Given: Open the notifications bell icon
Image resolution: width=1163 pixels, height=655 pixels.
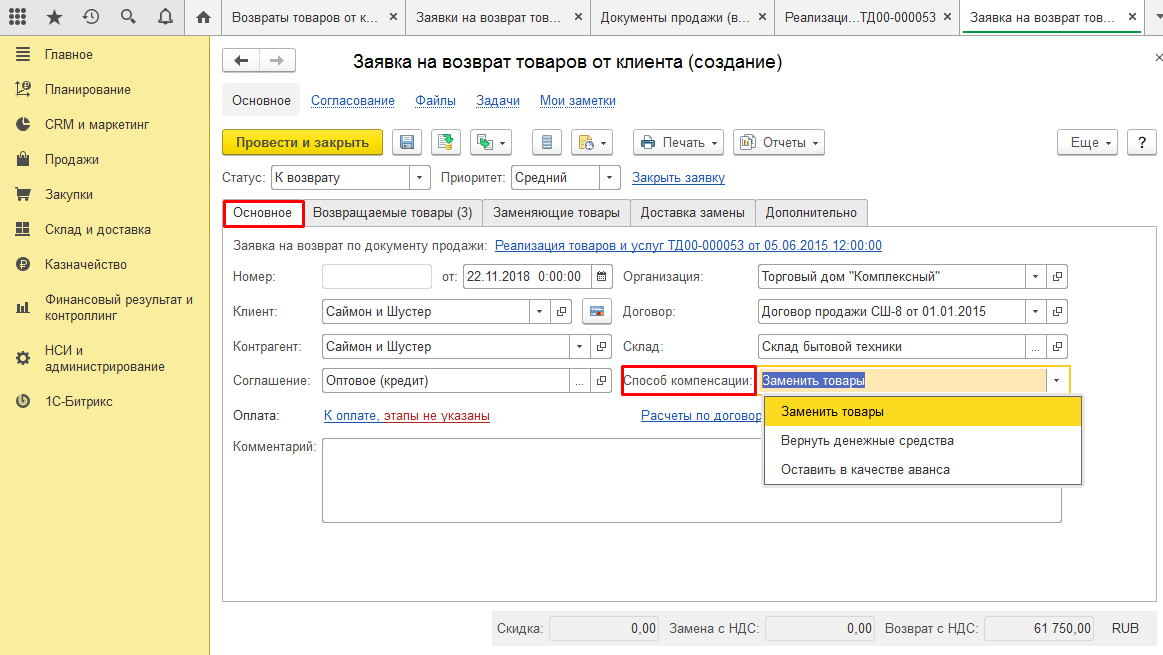Looking at the screenshot, I should coord(165,17).
